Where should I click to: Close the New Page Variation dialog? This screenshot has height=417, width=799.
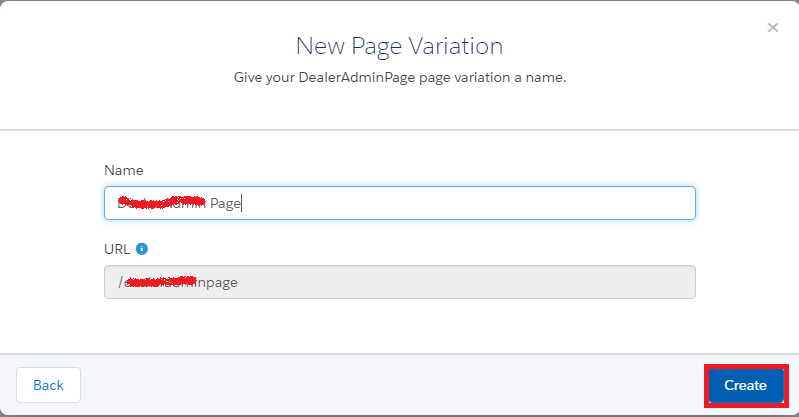click(772, 28)
